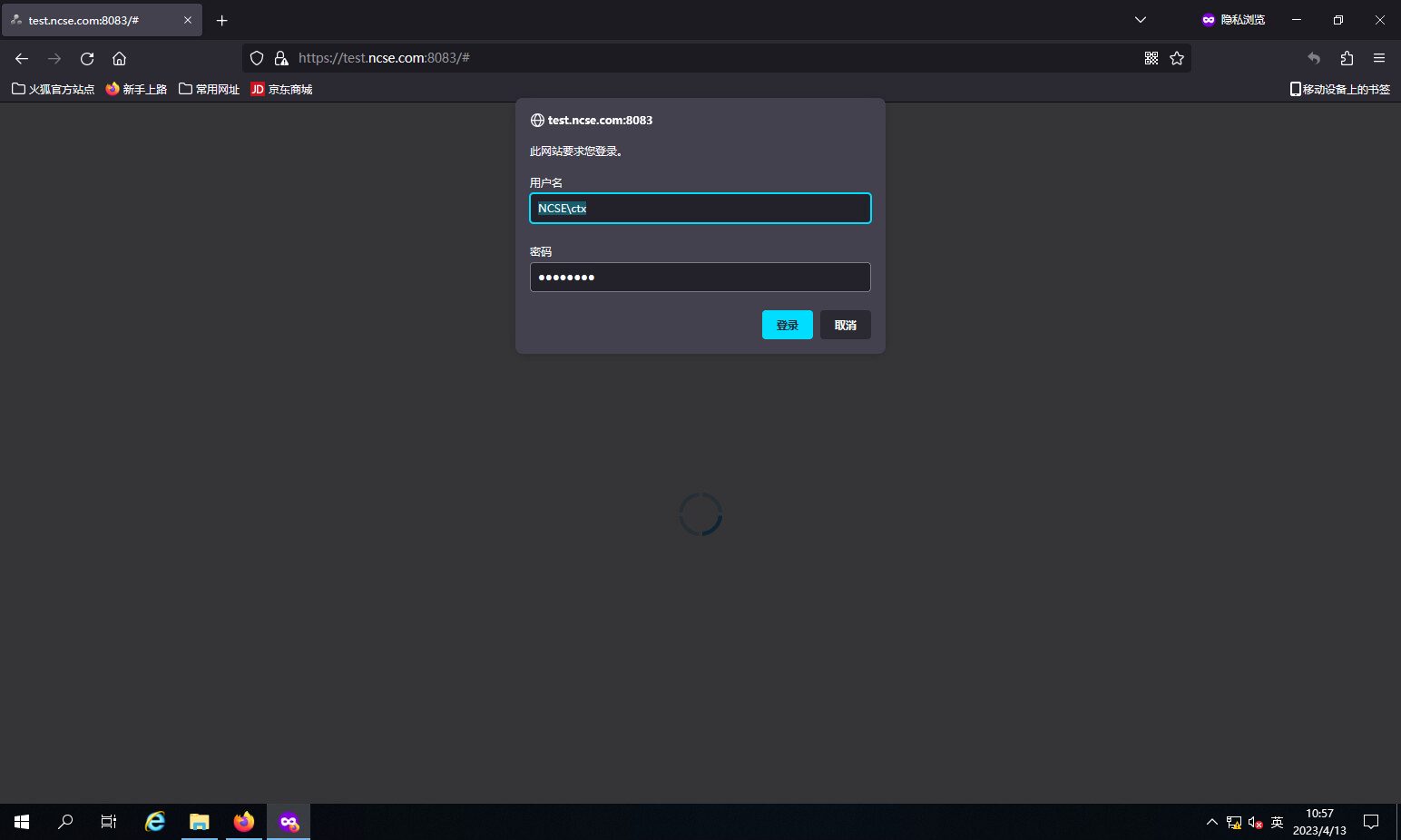The image size is (1401, 840).
Task: Focus the 密码 password field
Action: click(x=700, y=278)
